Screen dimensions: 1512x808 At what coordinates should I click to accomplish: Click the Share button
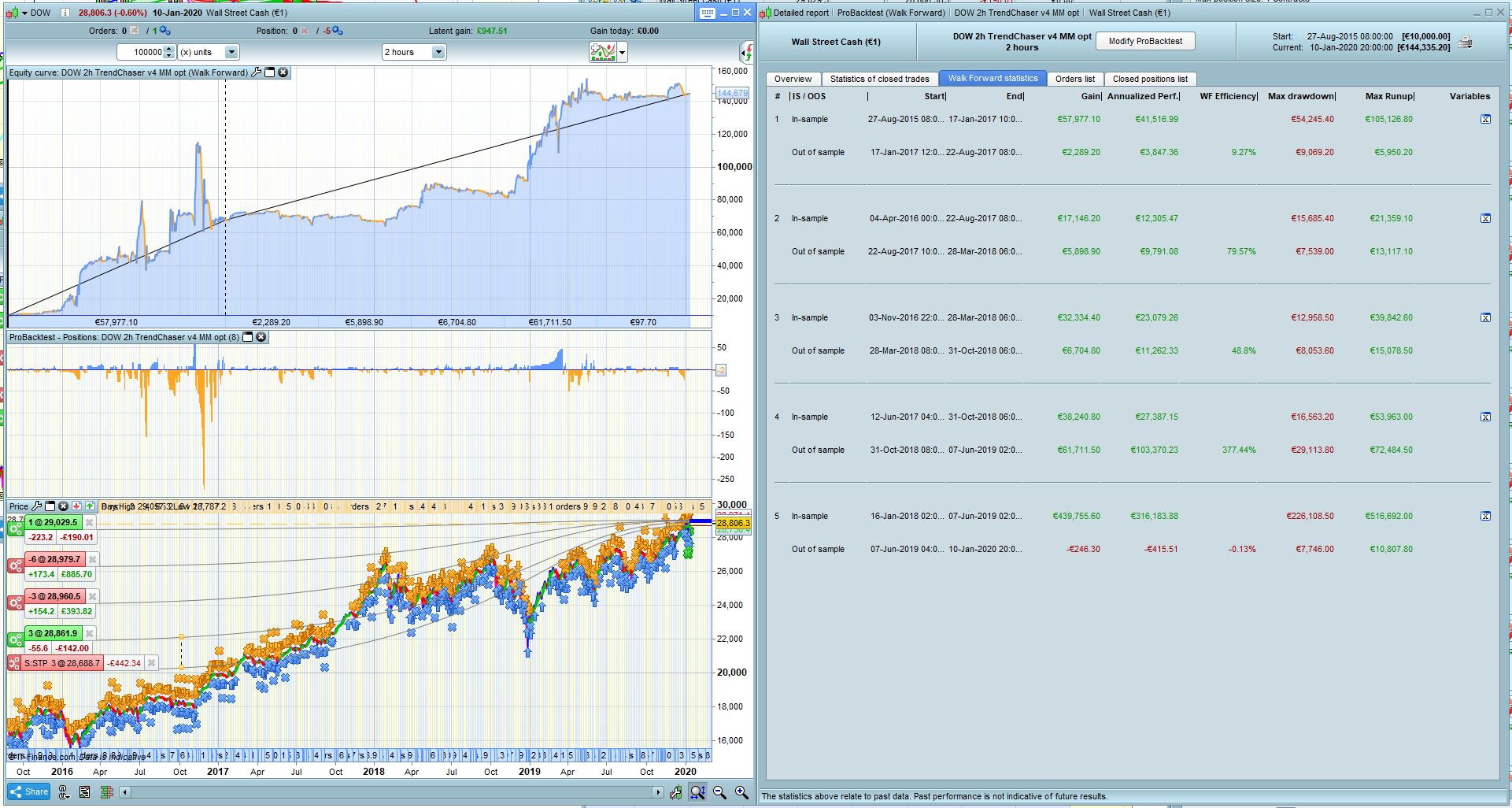[29, 792]
